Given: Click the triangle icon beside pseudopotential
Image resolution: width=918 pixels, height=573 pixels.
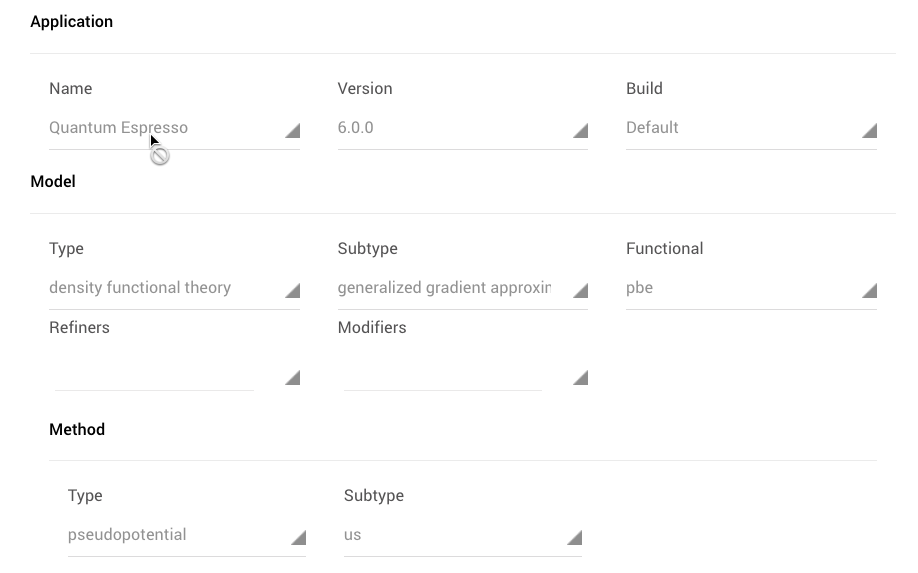Looking at the screenshot, I should tap(299, 538).
